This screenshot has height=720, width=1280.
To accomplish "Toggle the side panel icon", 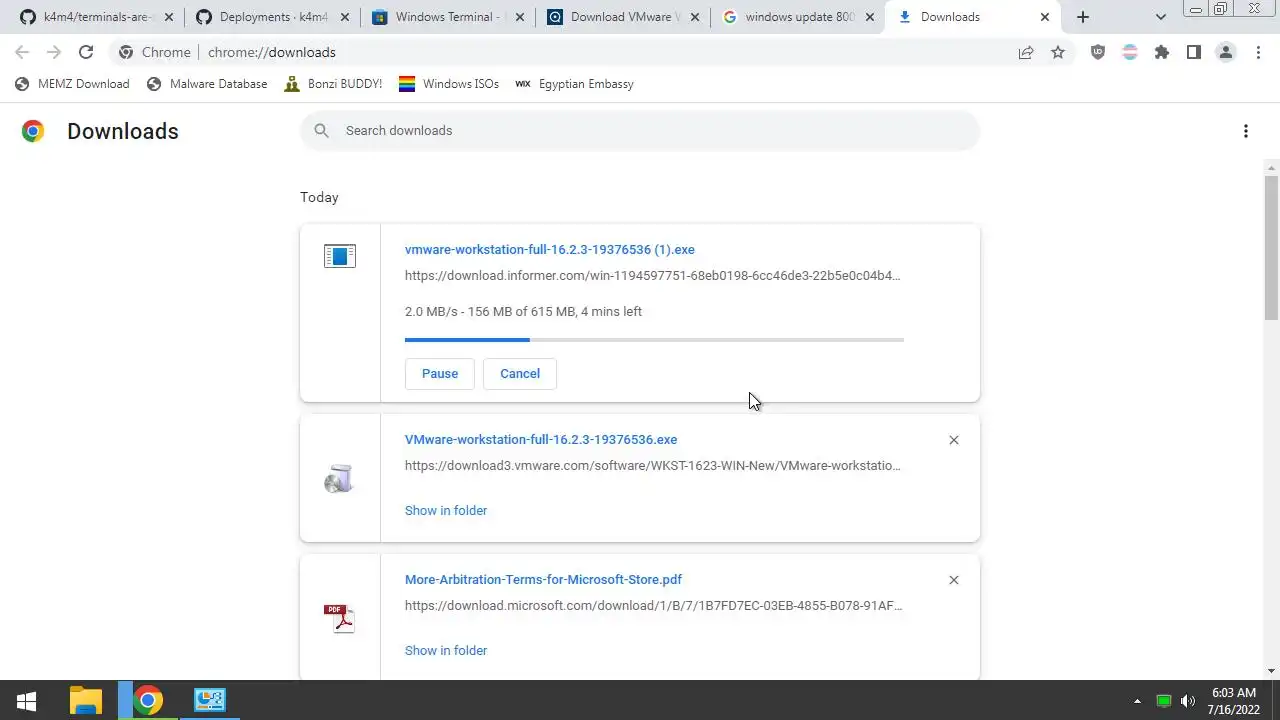I will [1194, 52].
